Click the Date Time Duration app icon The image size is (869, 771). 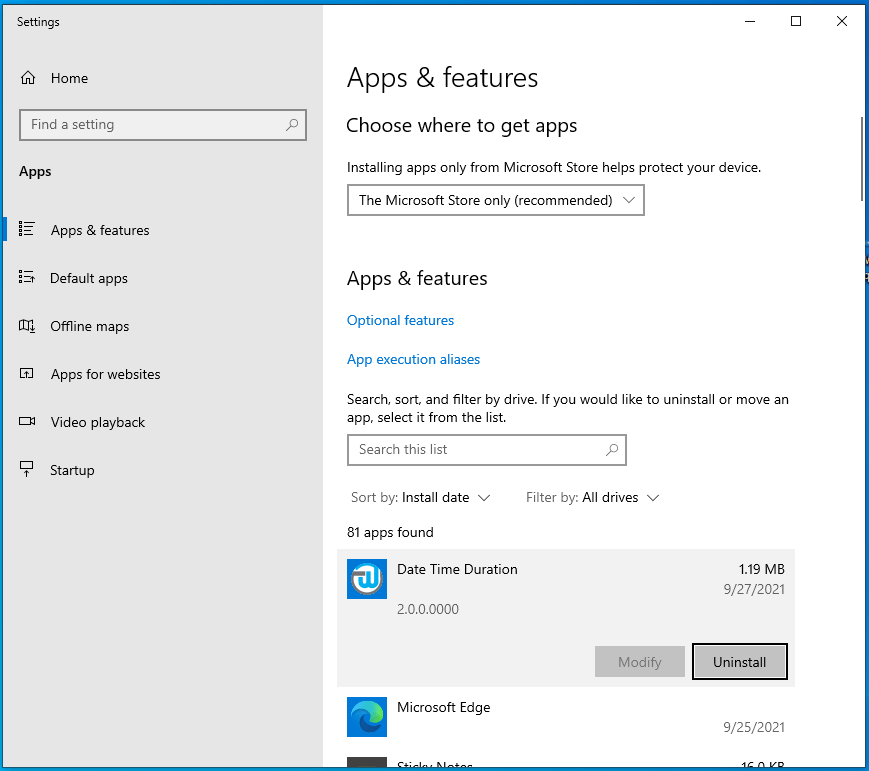click(367, 579)
